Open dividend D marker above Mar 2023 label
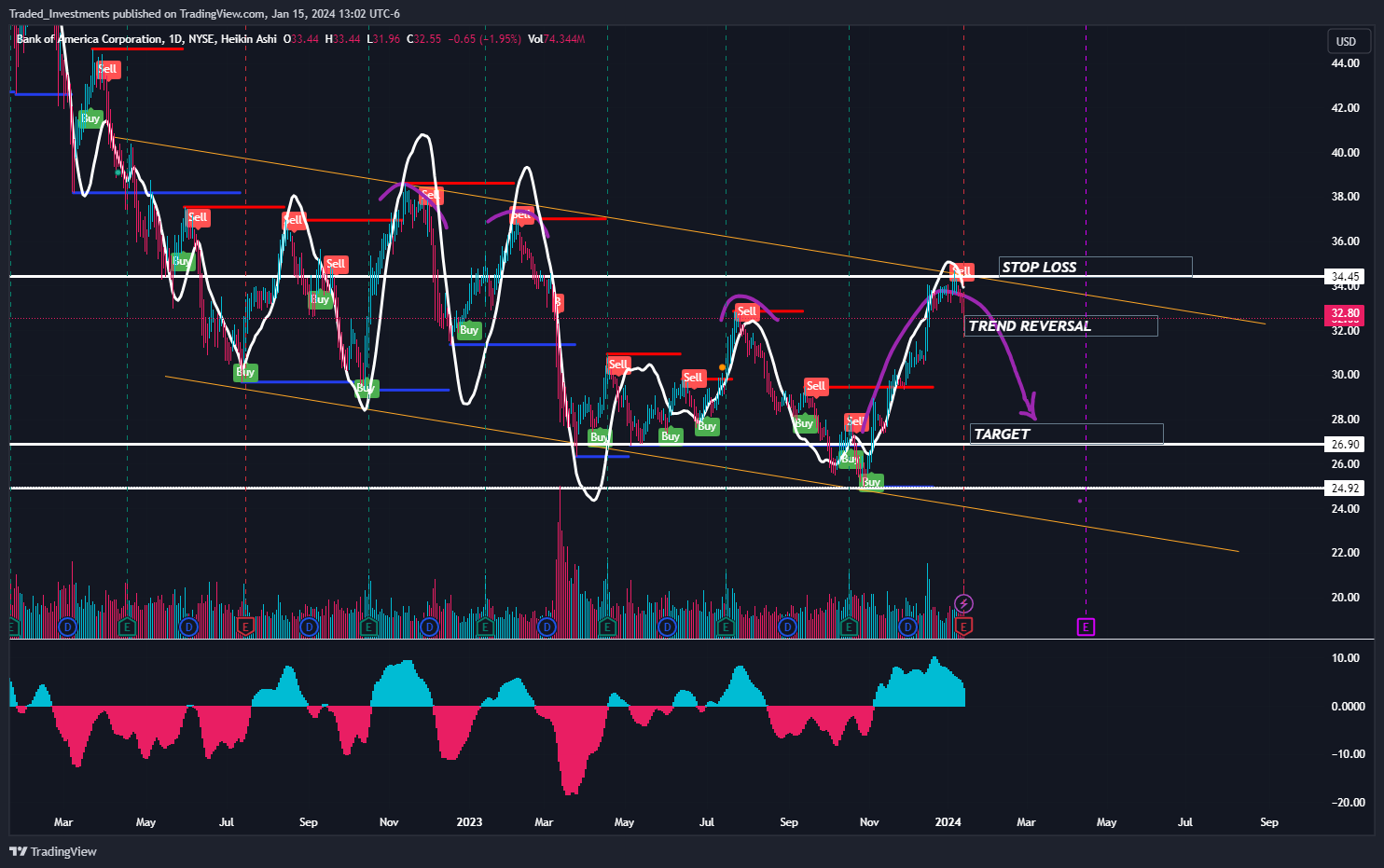This screenshot has height=868, width=1384. click(x=547, y=627)
